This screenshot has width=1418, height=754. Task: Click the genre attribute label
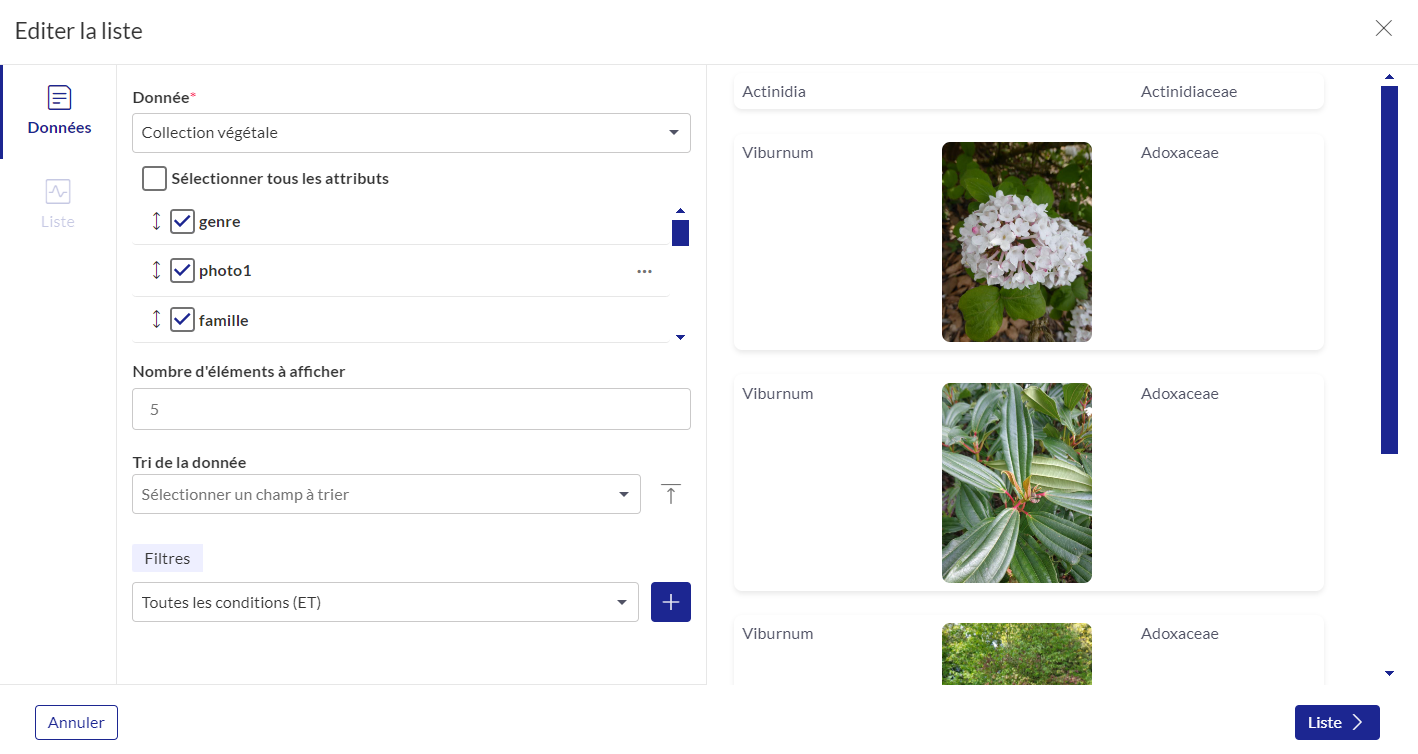coord(219,222)
